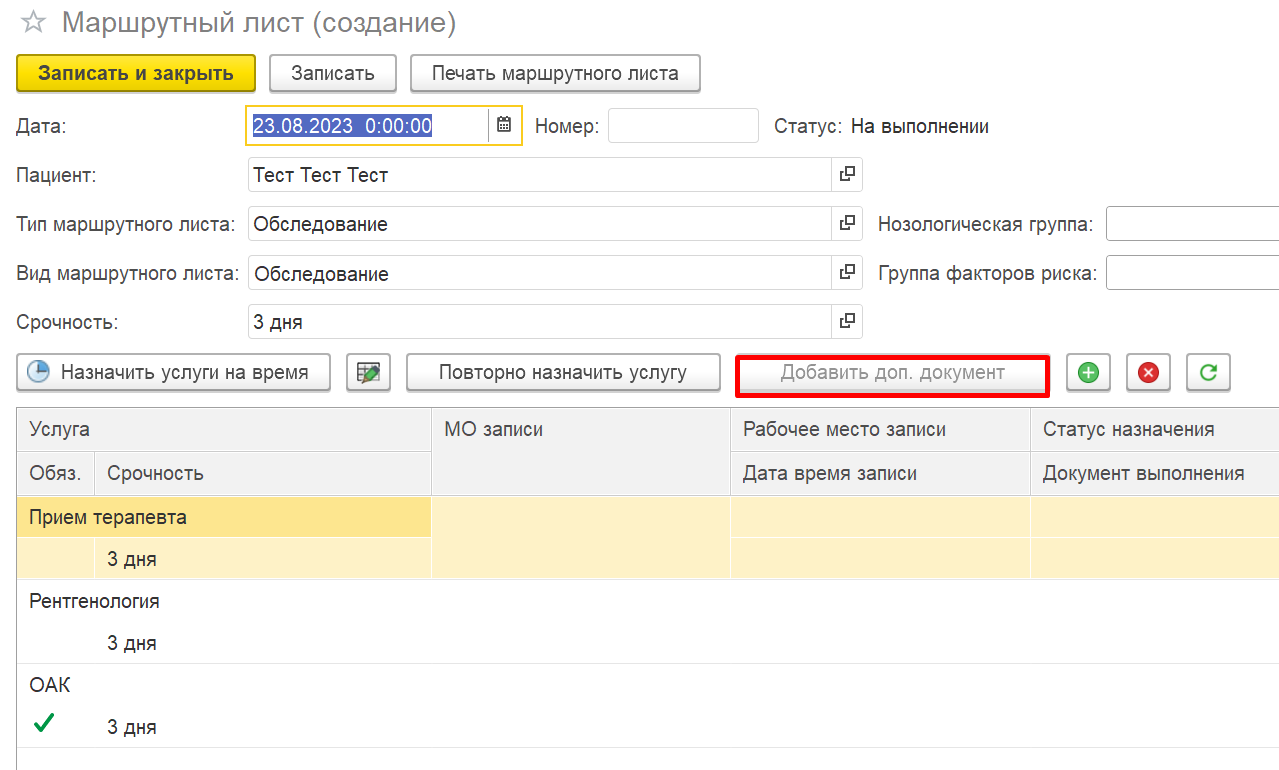Viewport: 1279px width, 770px height.
Task: Click the Нозологическая группа field
Action: pyautogui.click(x=1190, y=224)
